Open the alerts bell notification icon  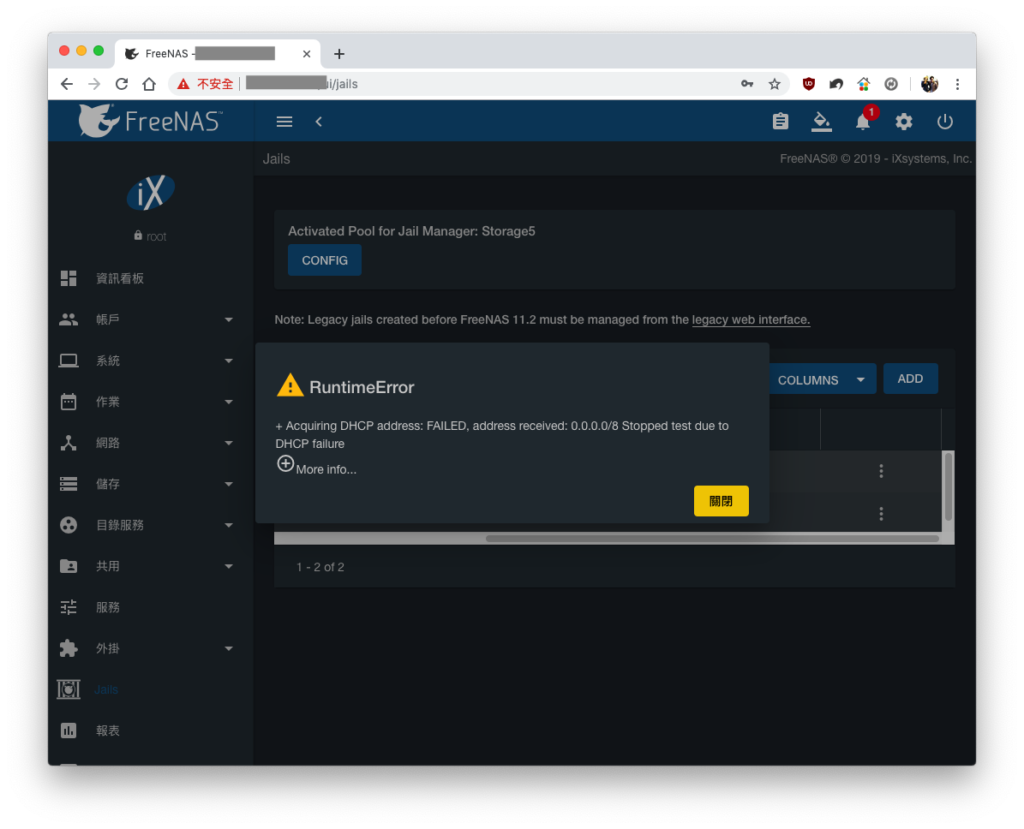tap(863, 122)
